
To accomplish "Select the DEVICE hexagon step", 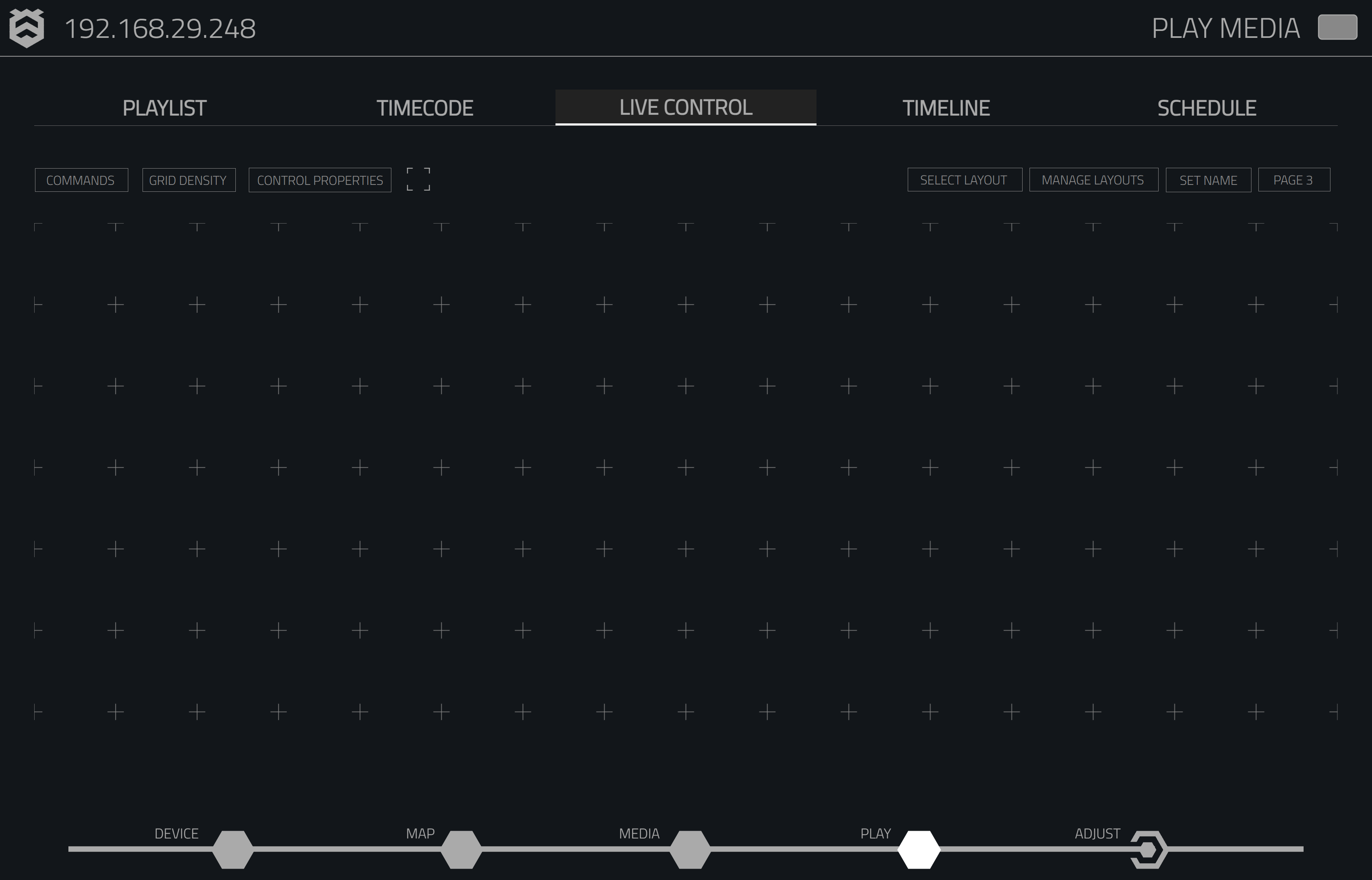I will [233, 850].
